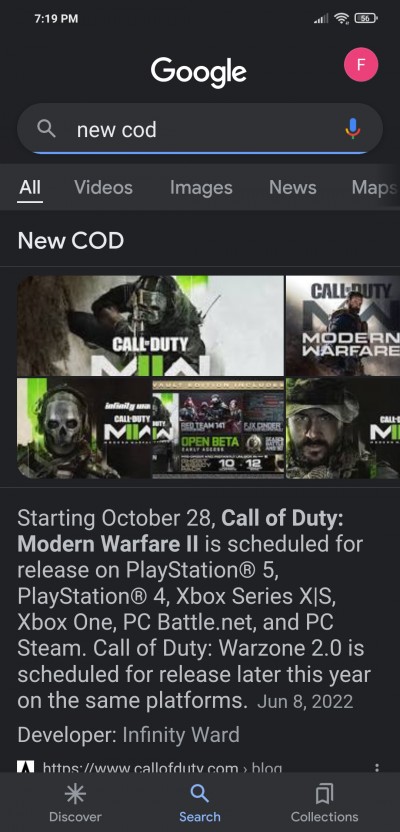Viewport: 400px width, 832px height.
Task: Open the callofduty.com blog link
Action: (x=162, y=767)
